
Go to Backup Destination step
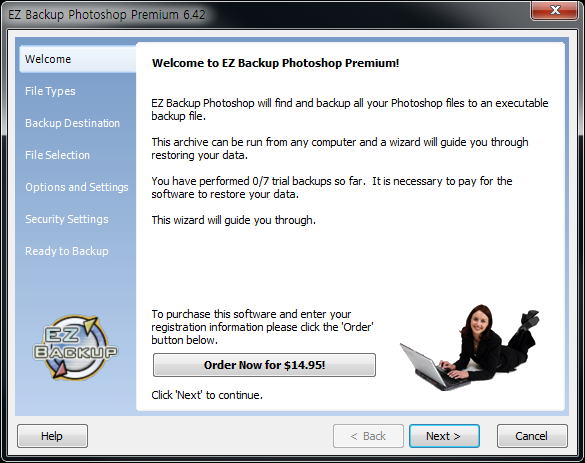coord(72,123)
